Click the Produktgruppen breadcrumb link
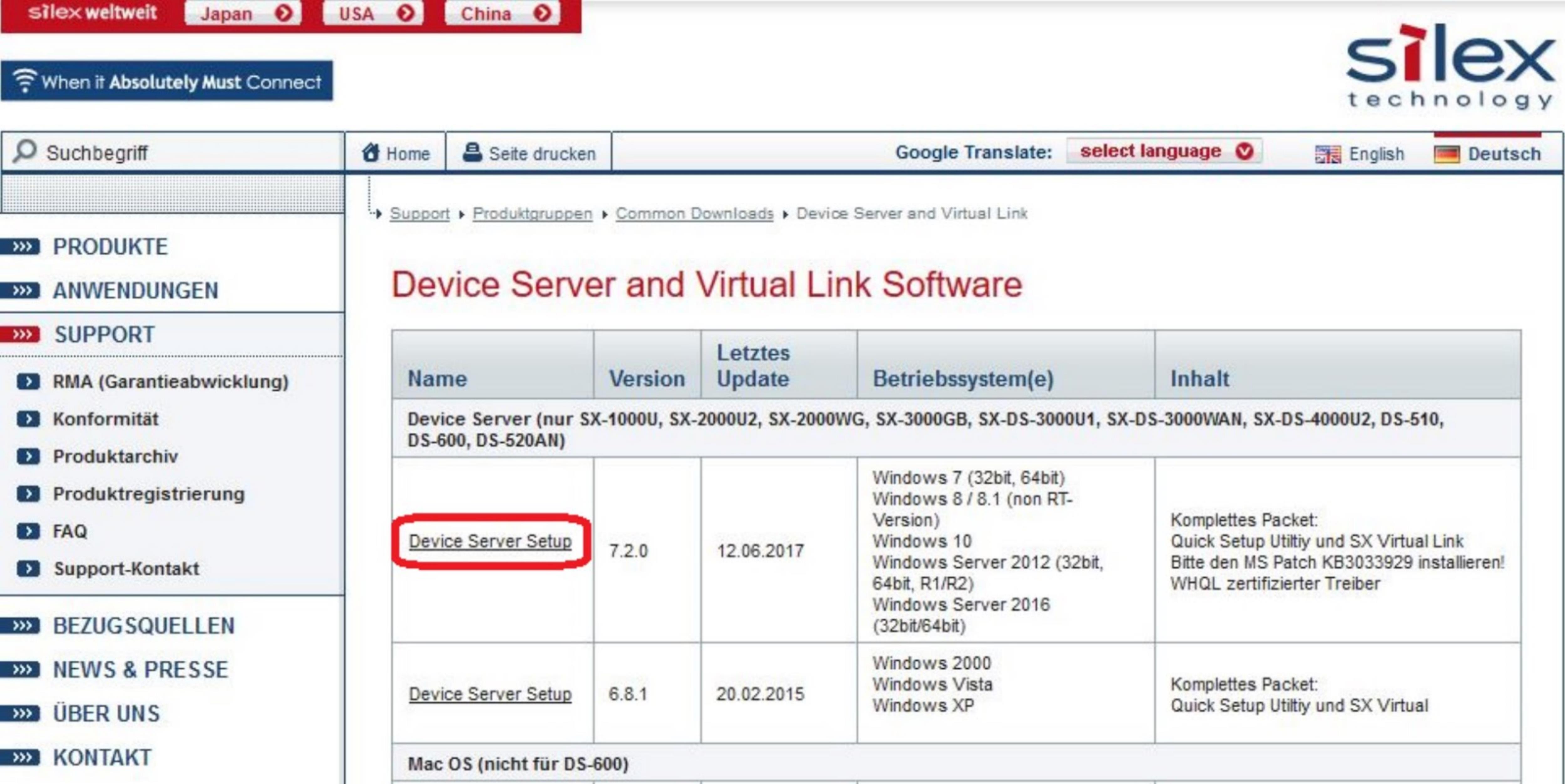Screen dimensions: 1565x784 531,213
